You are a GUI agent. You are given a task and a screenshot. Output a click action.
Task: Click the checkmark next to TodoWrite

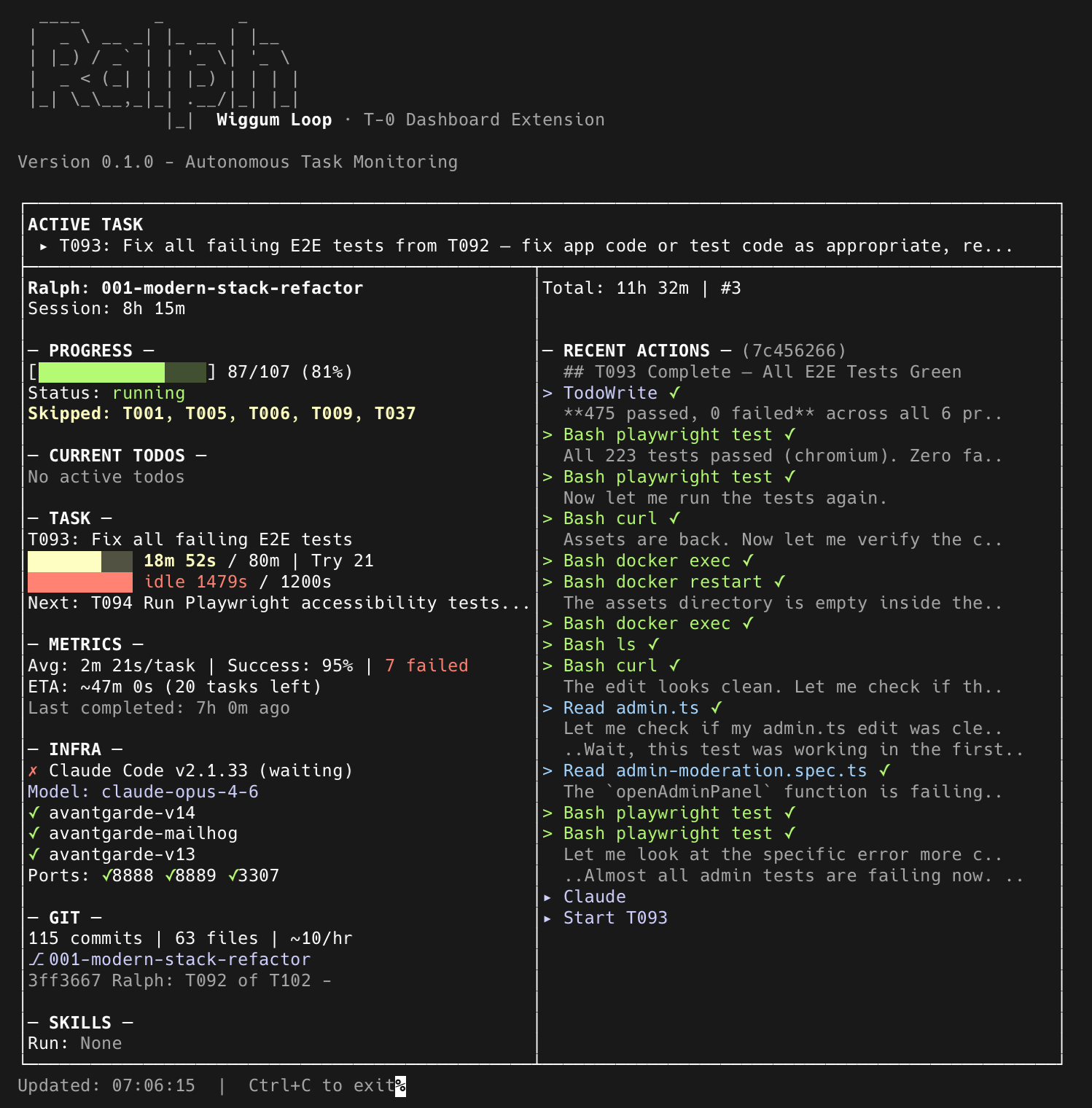(x=674, y=393)
